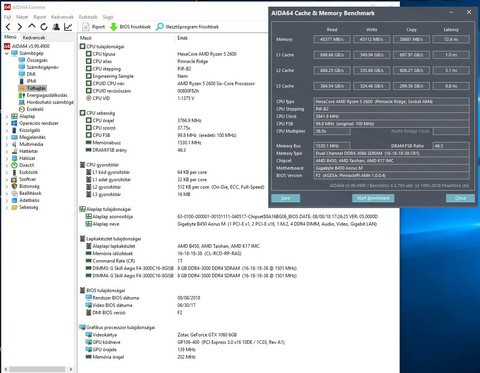Image resolution: width=480 pixels, height=373 pixels.
Task: Select the highlighted Túlhajtás entry
Action: (33, 88)
